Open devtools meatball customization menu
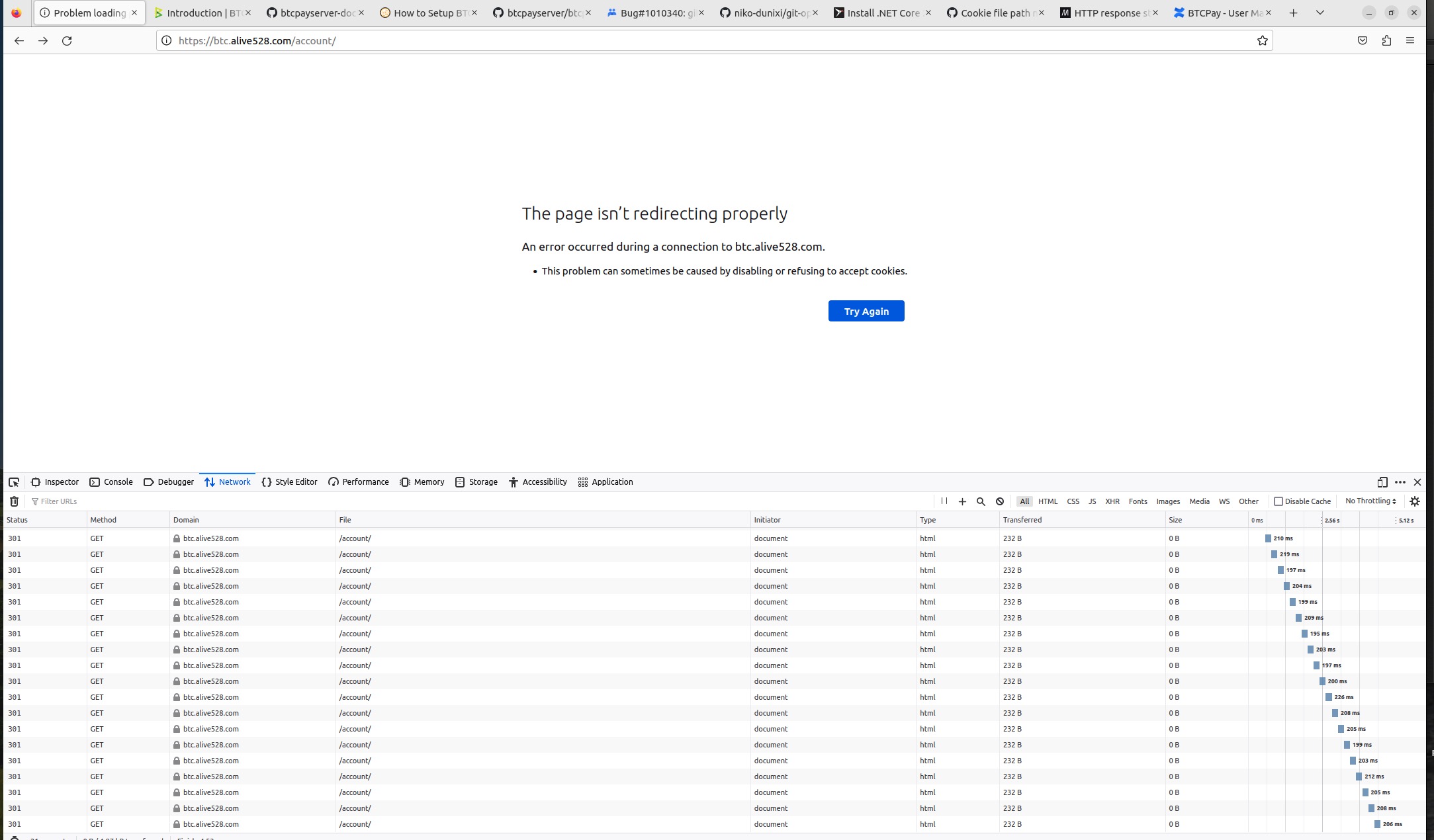The height and width of the screenshot is (840, 1434). click(x=1400, y=482)
